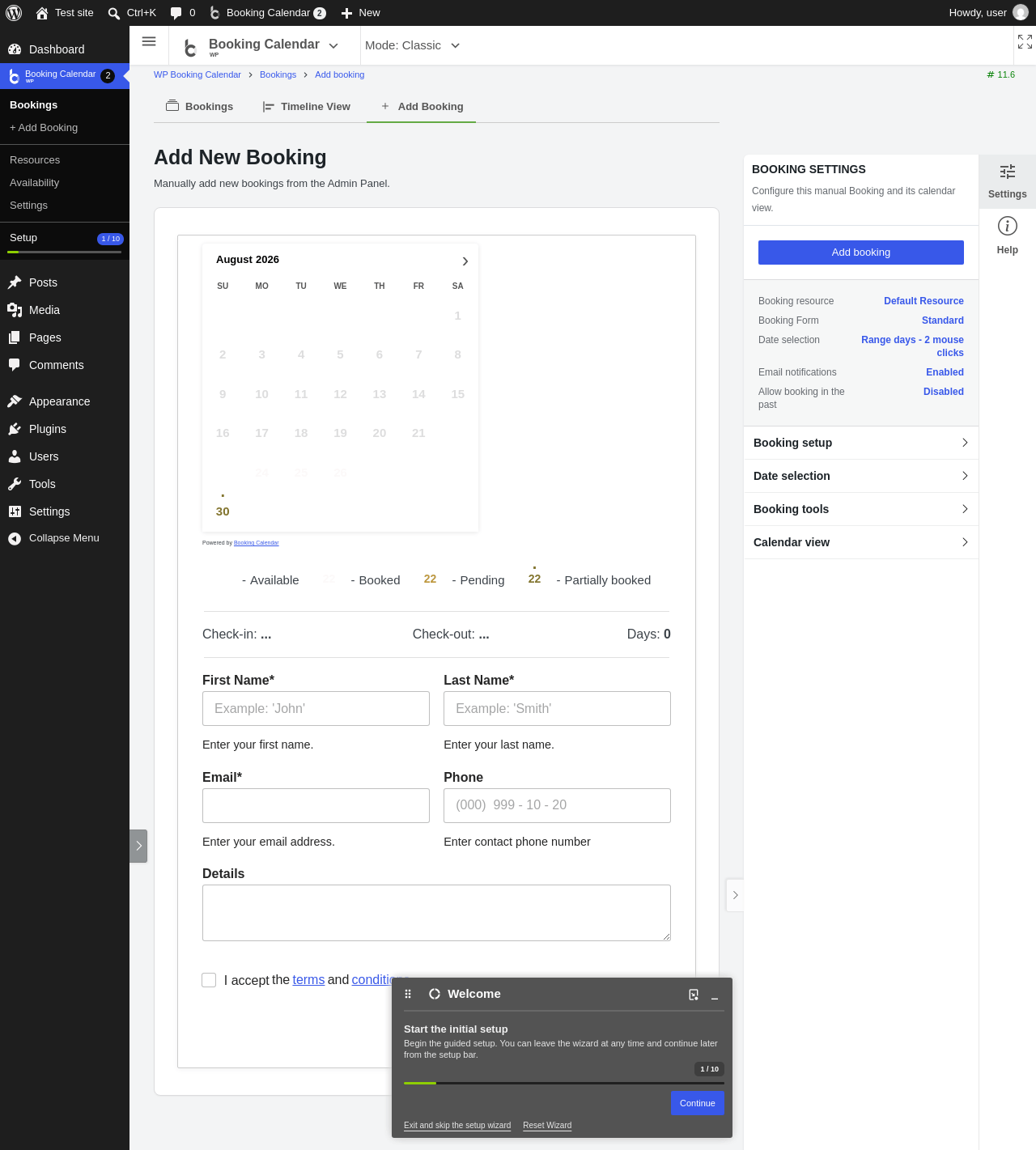The width and height of the screenshot is (1036, 1150).
Task: Click the WP Booking Calendar breadcrumb
Action: click(197, 74)
